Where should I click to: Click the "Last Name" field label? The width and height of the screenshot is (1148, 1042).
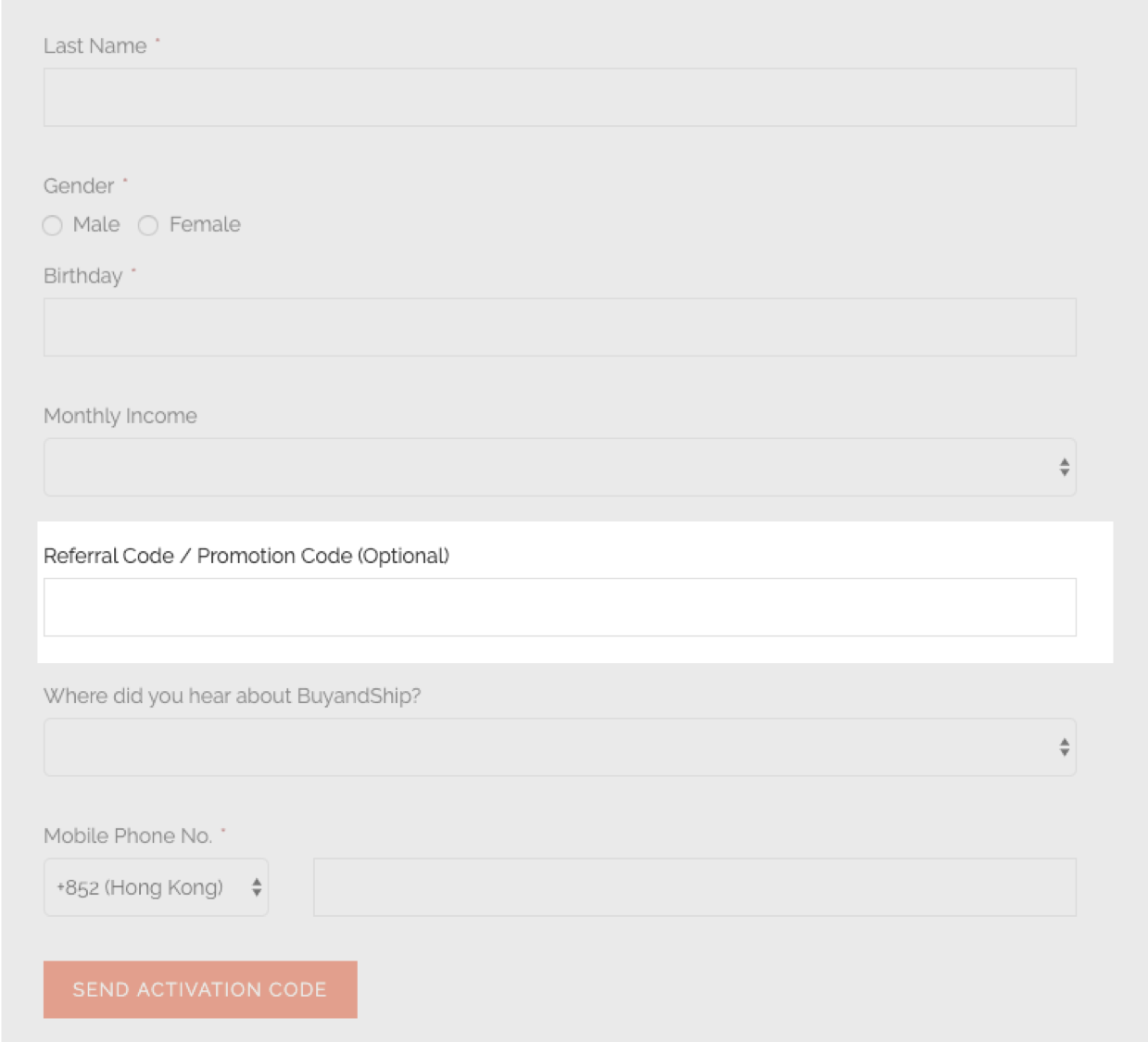[x=95, y=46]
